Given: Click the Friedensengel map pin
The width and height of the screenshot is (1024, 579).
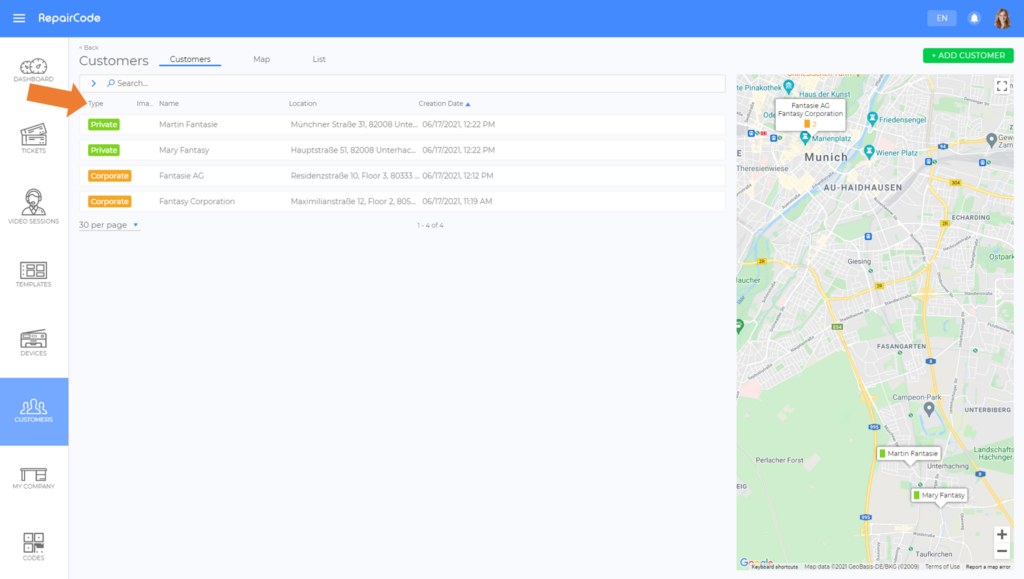Looking at the screenshot, I should pos(872,119).
